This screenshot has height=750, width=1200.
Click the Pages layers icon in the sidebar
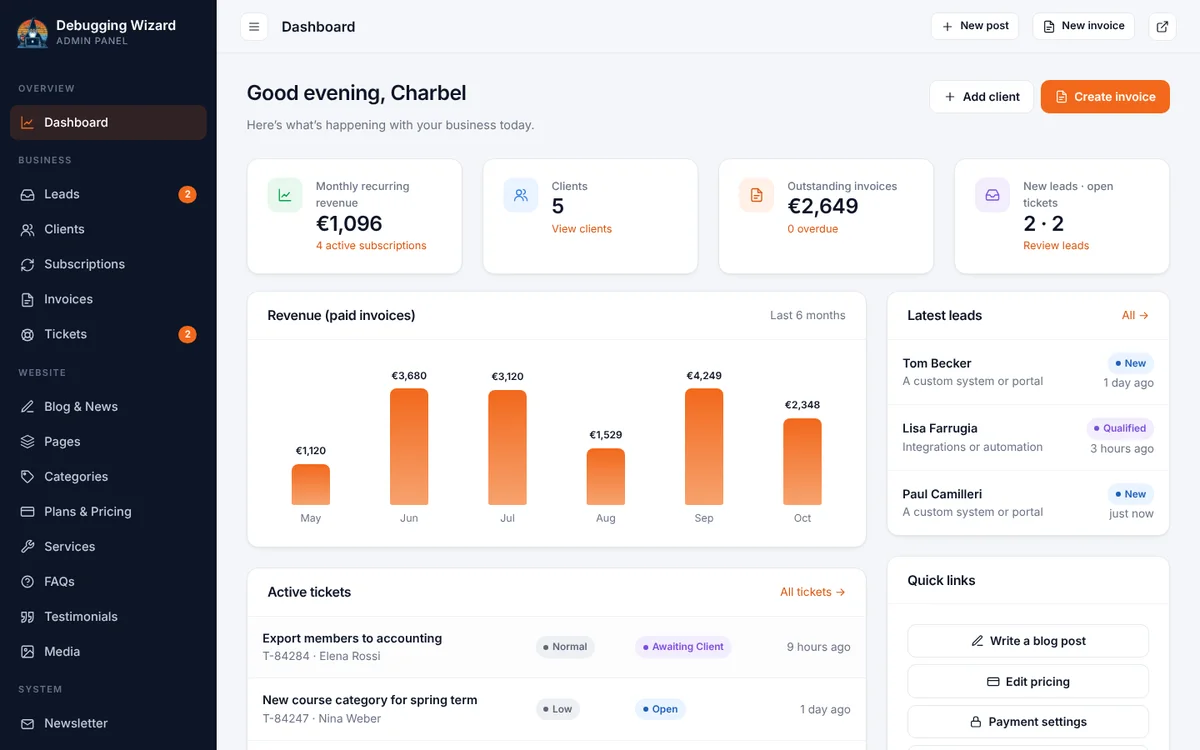pyautogui.click(x=27, y=441)
